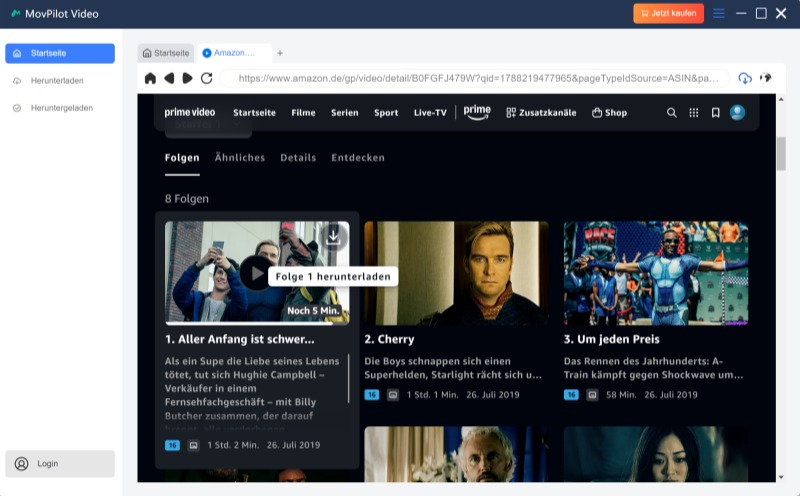Click subtitles icon under Cherry episode

(x=392, y=394)
